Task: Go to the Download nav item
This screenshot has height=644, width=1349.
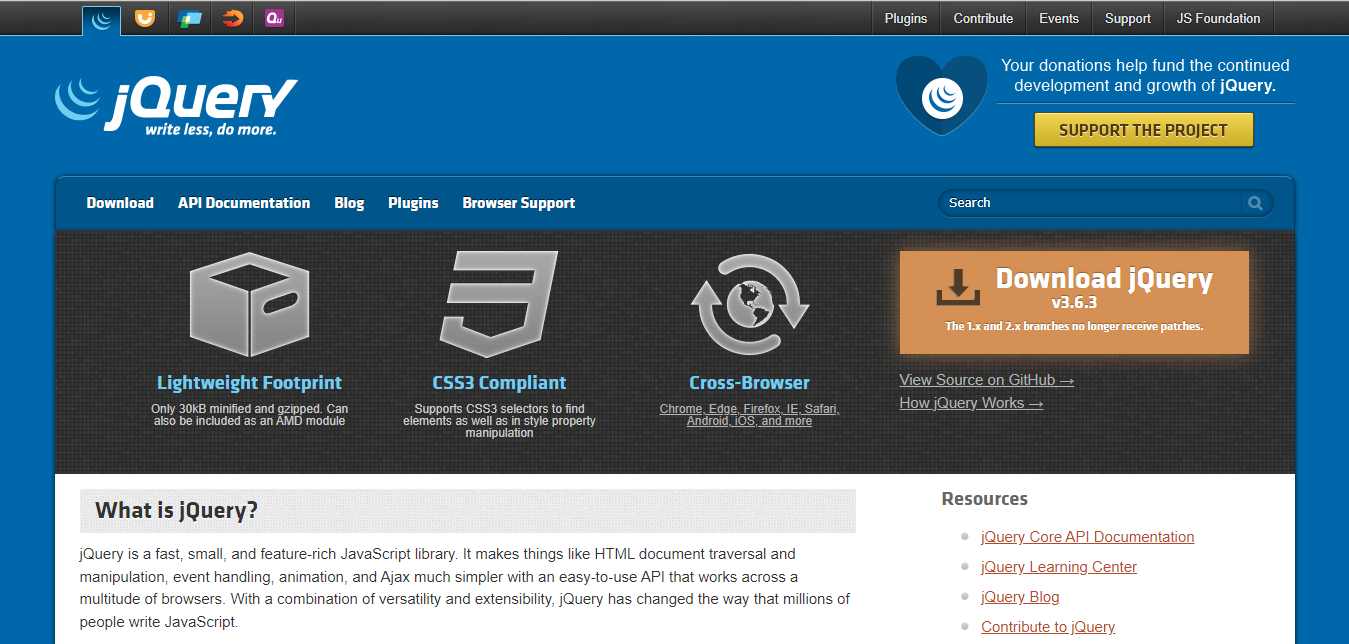Action: (x=120, y=203)
